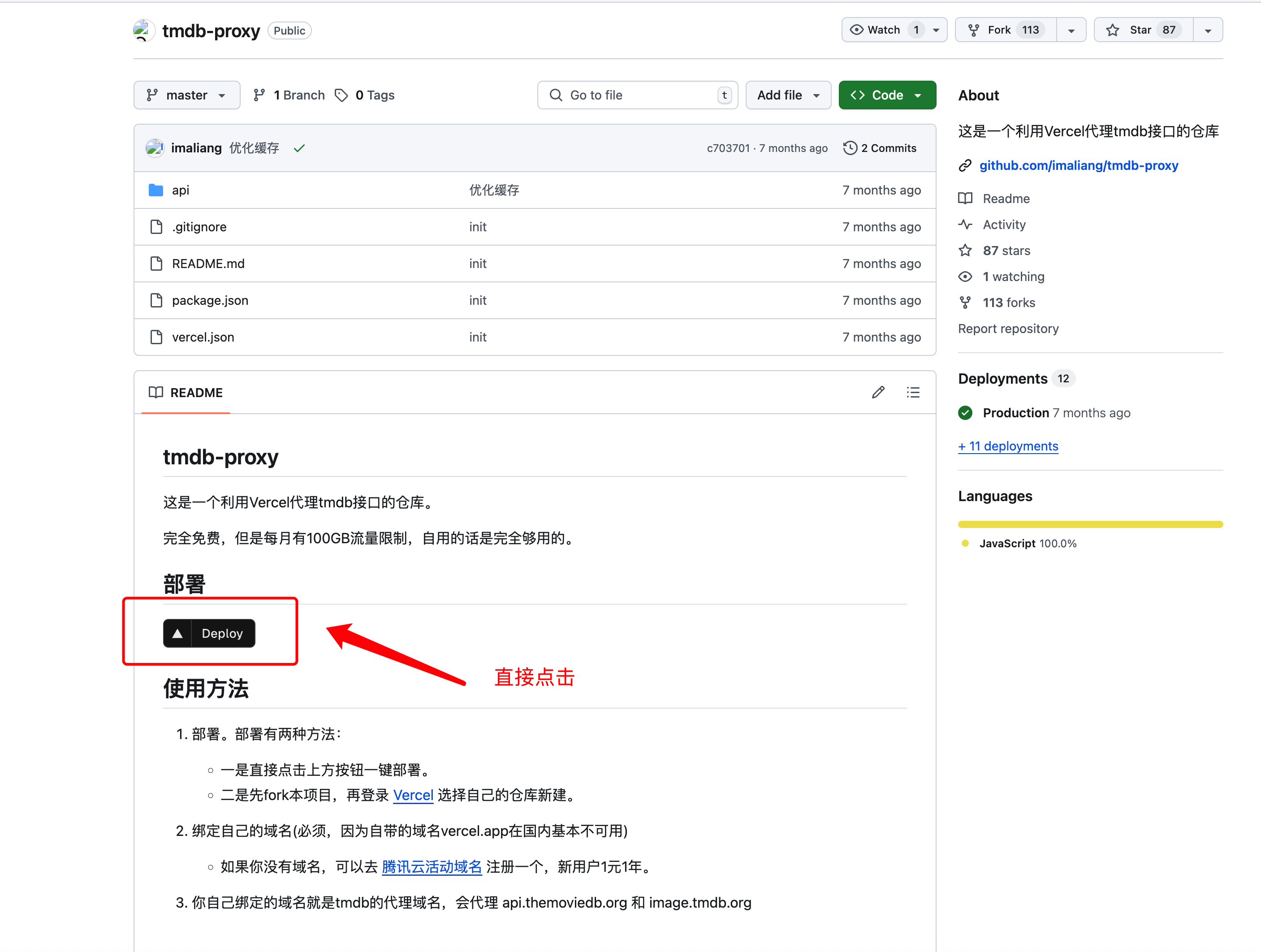Open the api folder
The height and width of the screenshot is (952, 1261).
point(181,190)
